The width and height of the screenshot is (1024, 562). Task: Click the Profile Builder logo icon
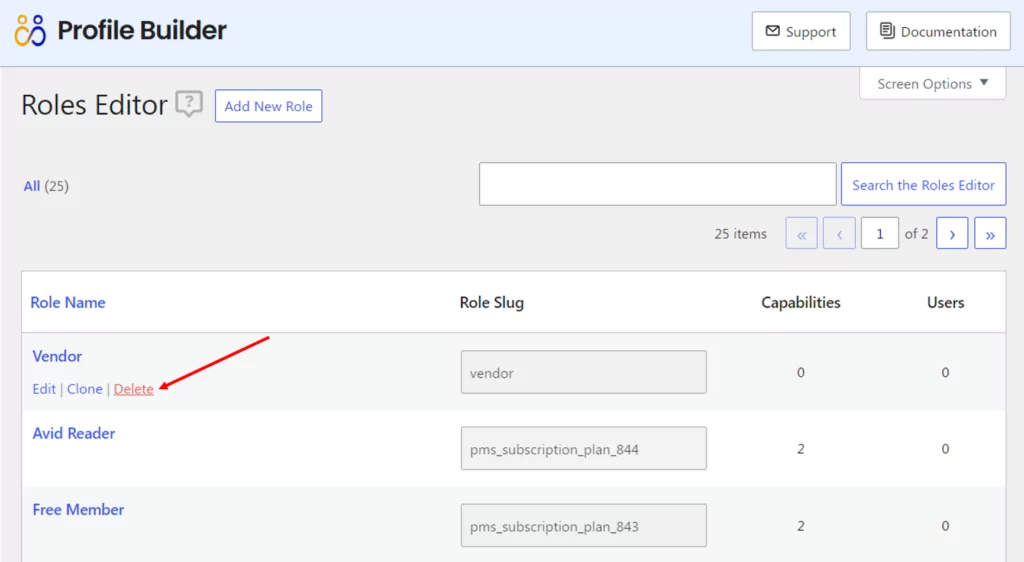point(30,31)
